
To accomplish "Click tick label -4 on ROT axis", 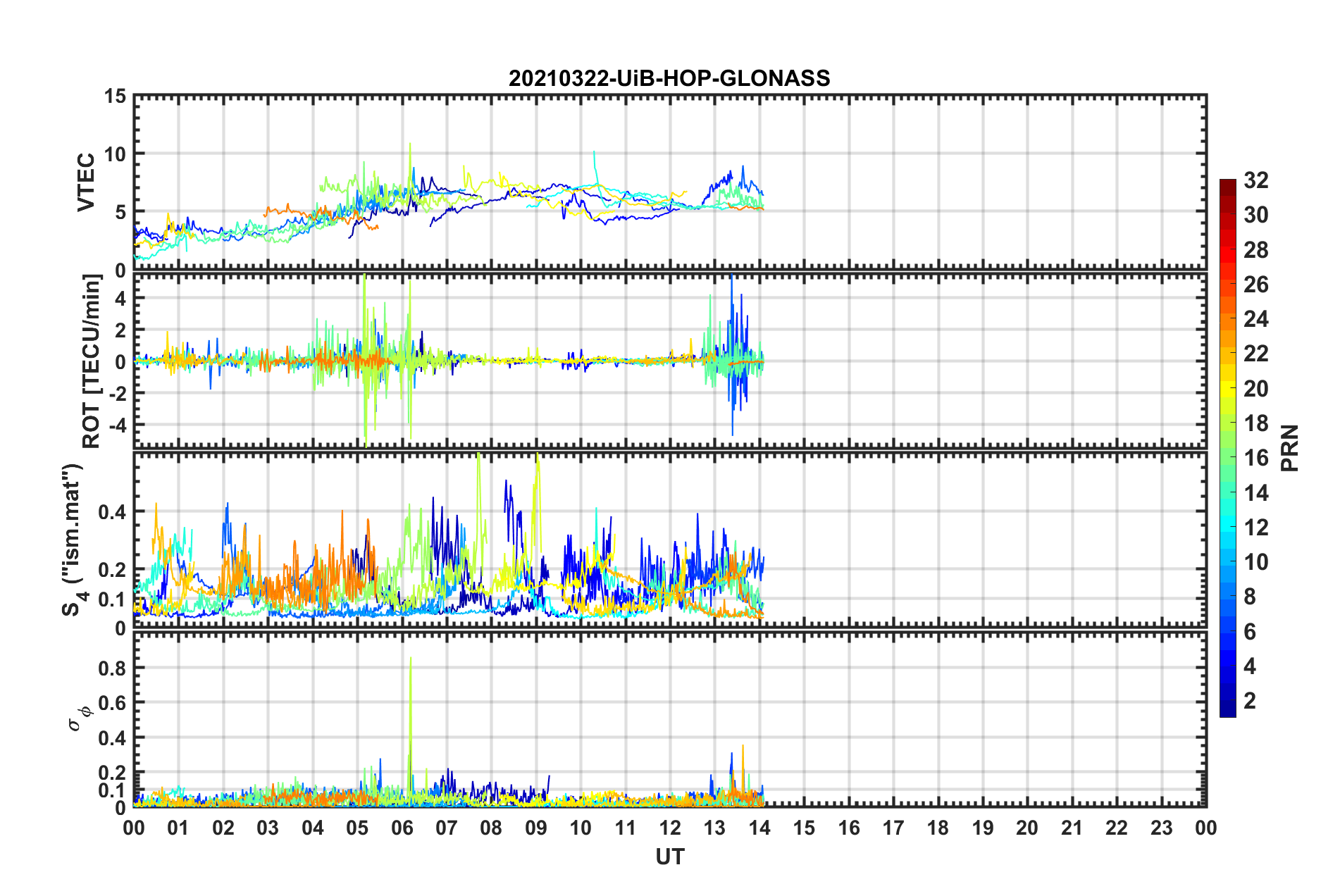I will point(118,425).
